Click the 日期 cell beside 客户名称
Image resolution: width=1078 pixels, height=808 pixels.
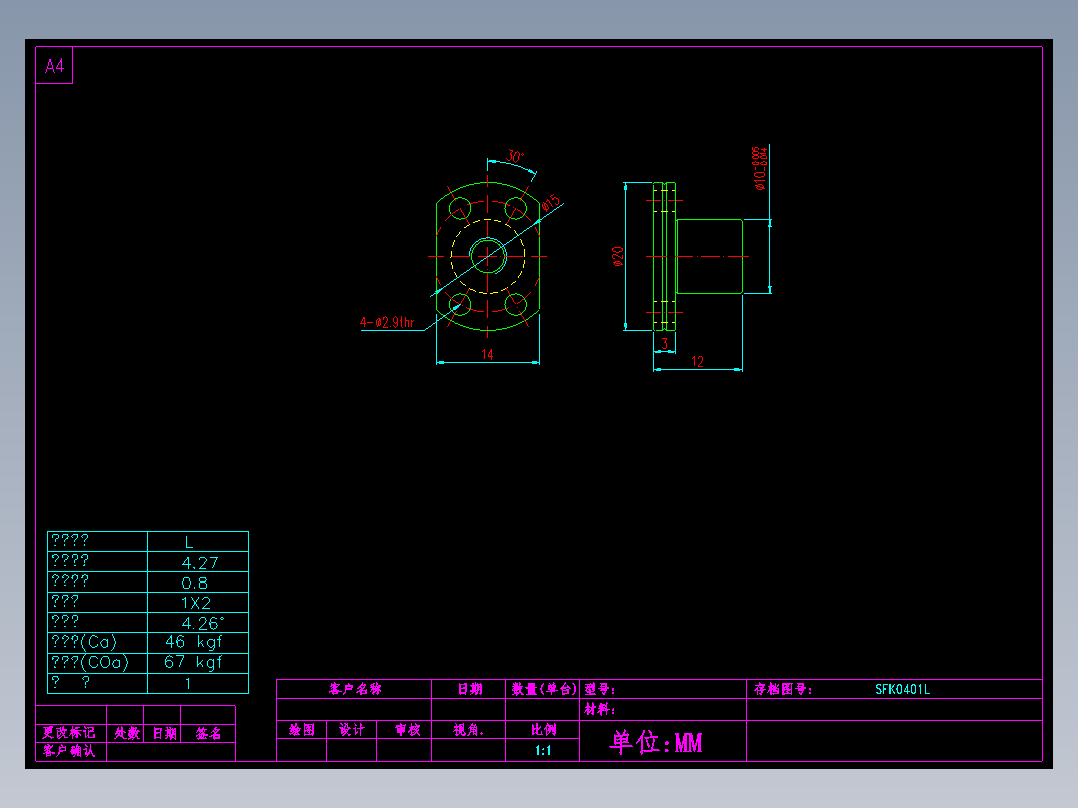click(470, 689)
